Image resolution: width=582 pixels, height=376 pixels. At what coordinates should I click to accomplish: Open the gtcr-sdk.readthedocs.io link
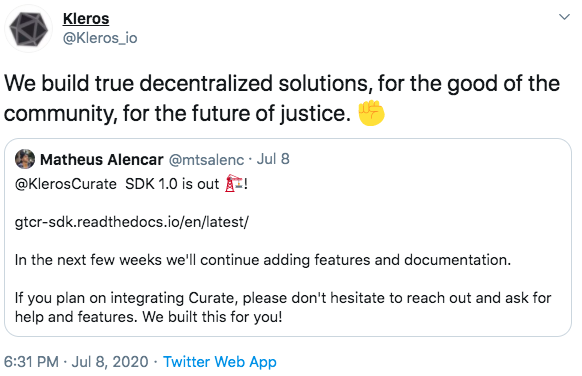[x=132, y=222]
